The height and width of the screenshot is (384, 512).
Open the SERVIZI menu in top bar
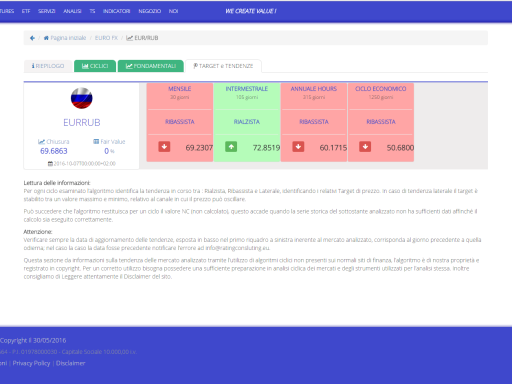(47, 11)
